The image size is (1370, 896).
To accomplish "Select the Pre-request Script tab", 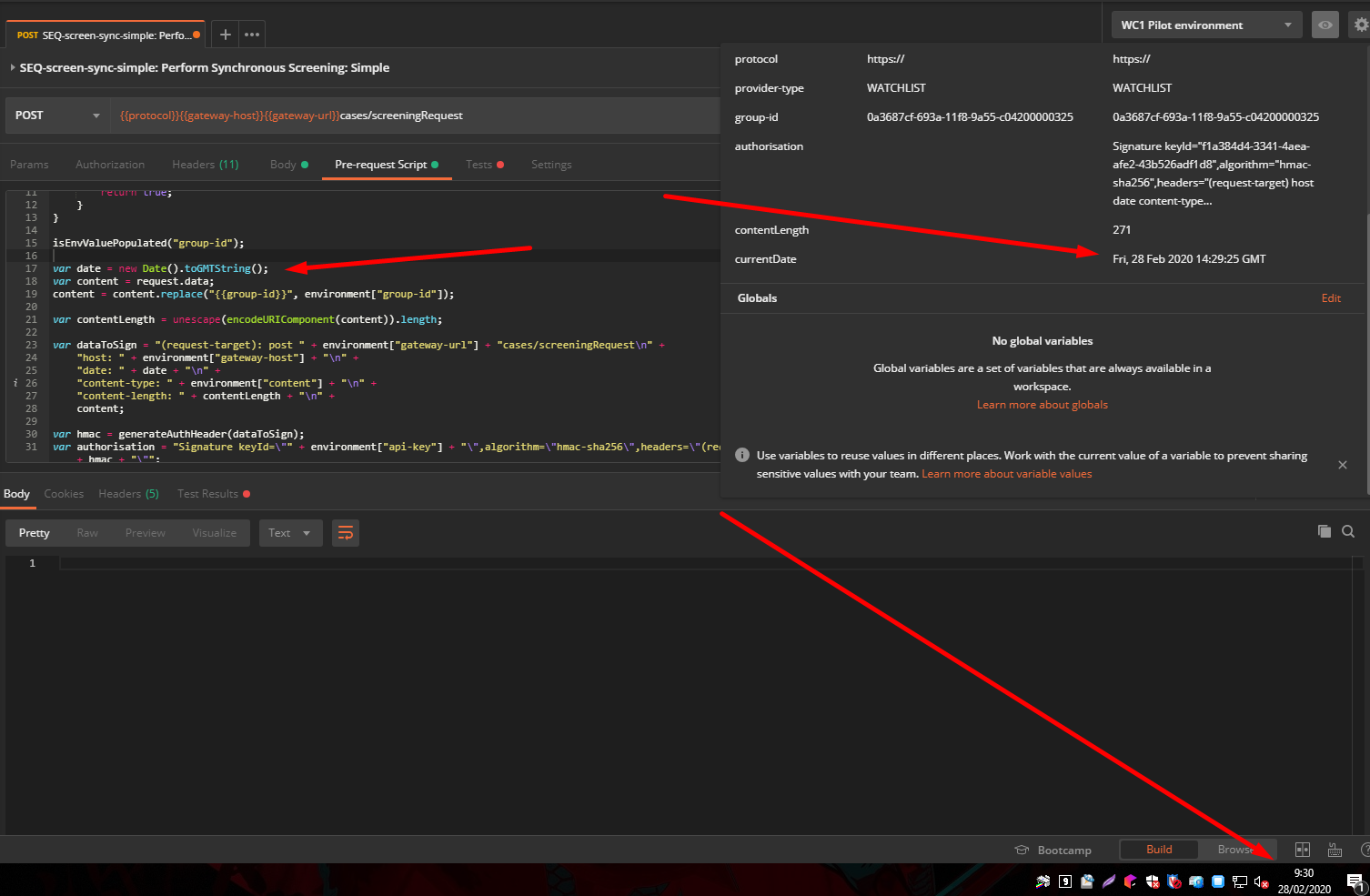I will point(387,165).
